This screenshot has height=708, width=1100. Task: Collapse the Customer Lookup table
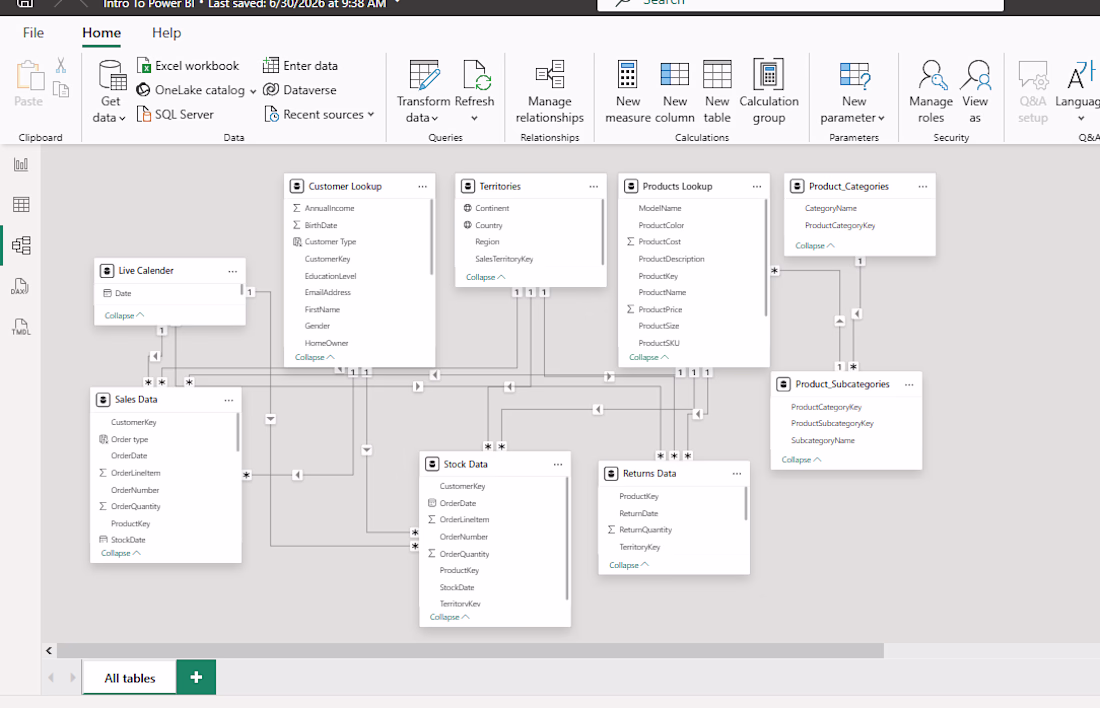[x=314, y=357]
